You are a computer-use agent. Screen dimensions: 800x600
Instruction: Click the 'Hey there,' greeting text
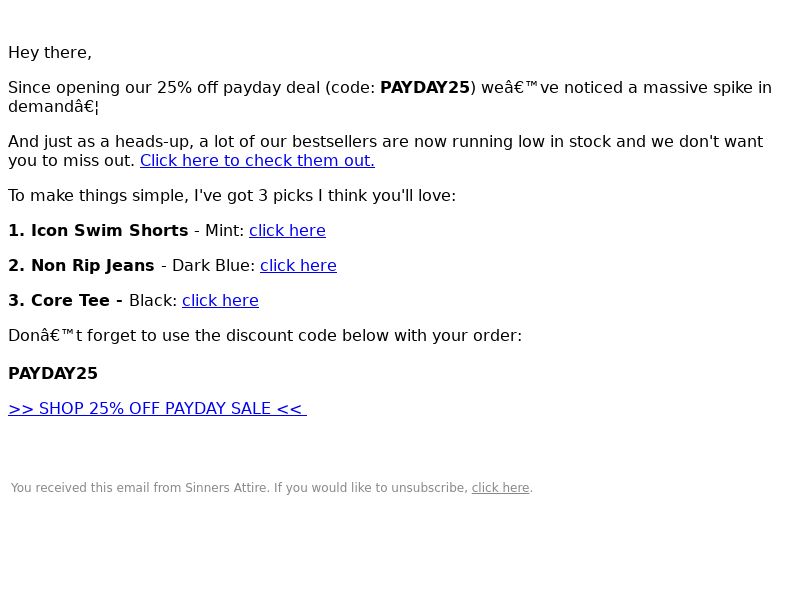tap(50, 53)
